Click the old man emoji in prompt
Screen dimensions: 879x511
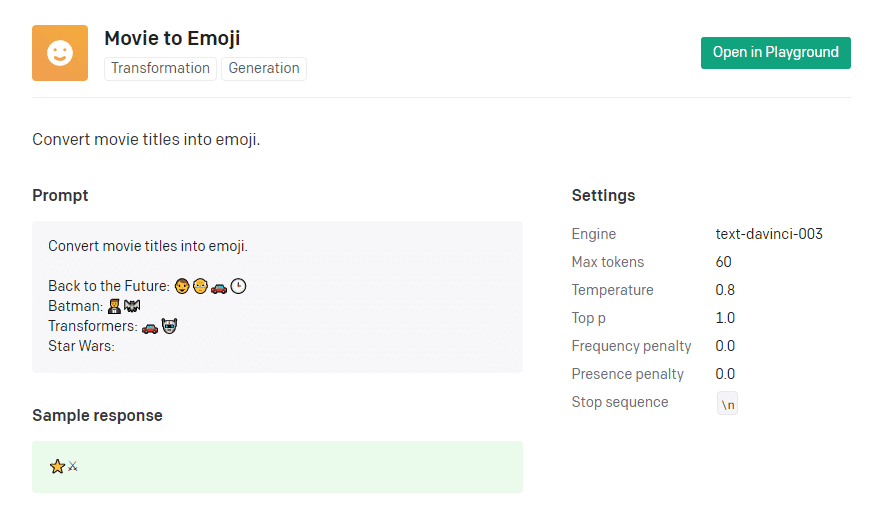pyautogui.click(x=200, y=286)
